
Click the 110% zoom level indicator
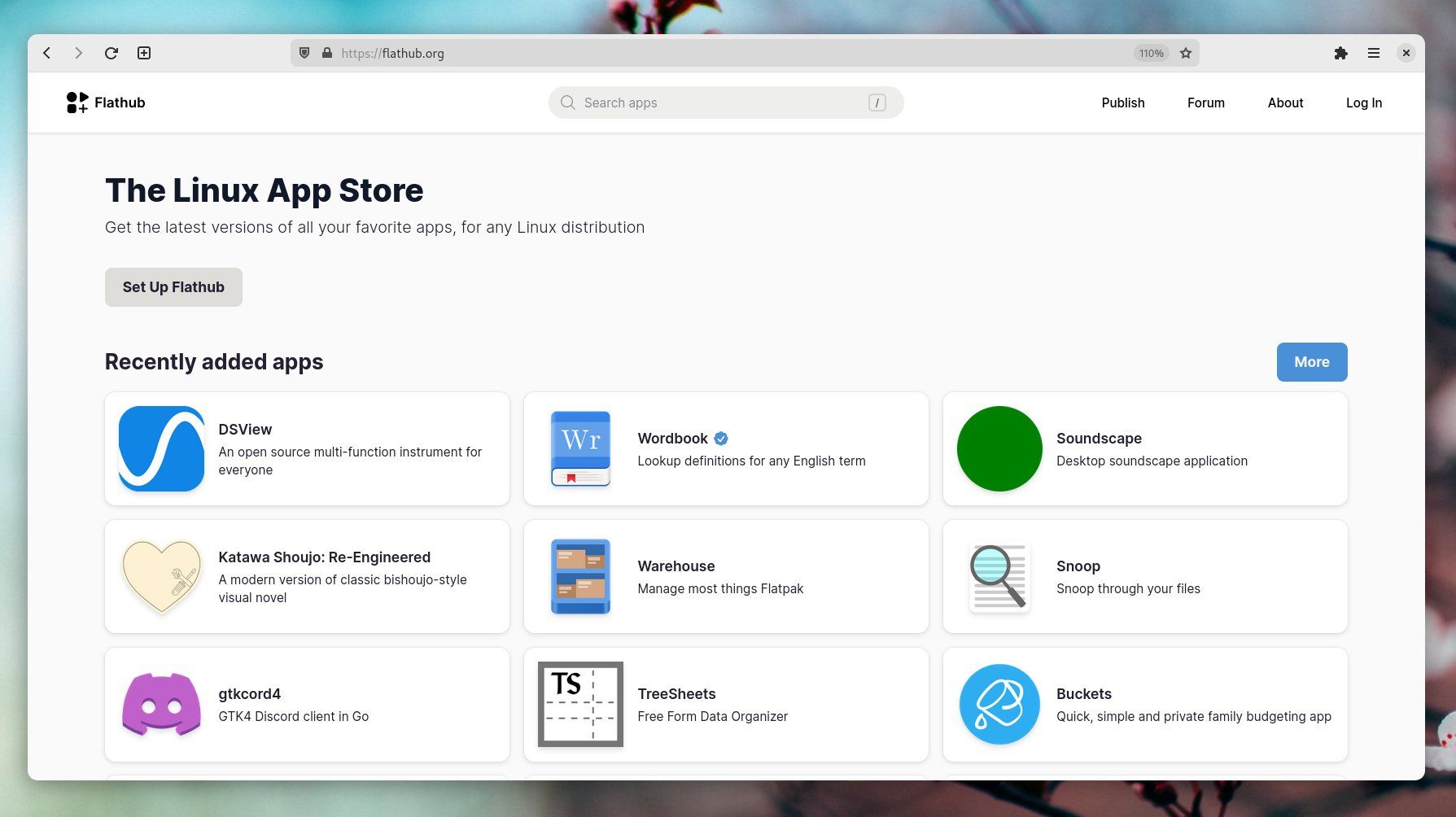tap(1150, 53)
